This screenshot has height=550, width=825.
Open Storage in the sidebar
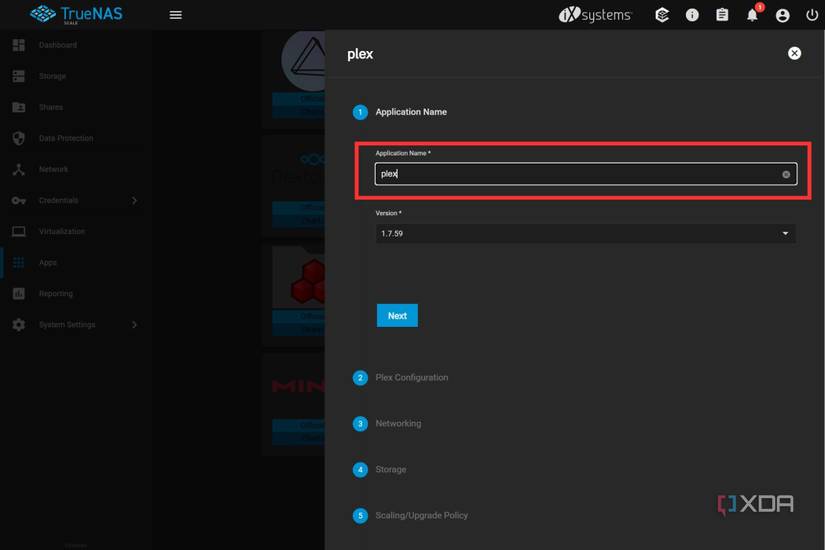click(x=52, y=76)
